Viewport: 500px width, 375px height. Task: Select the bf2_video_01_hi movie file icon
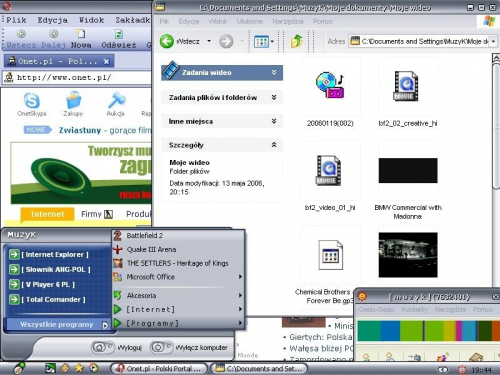click(x=328, y=170)
